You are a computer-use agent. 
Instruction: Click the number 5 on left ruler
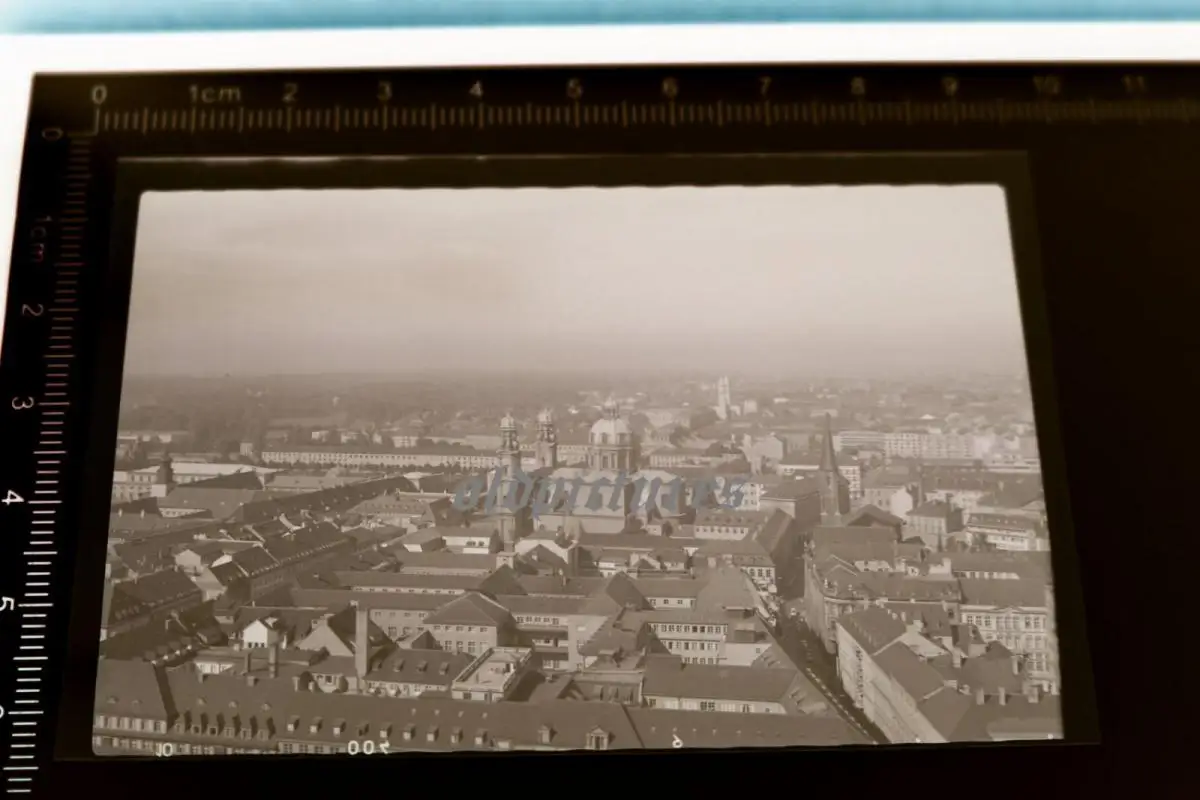click(6, 605)
